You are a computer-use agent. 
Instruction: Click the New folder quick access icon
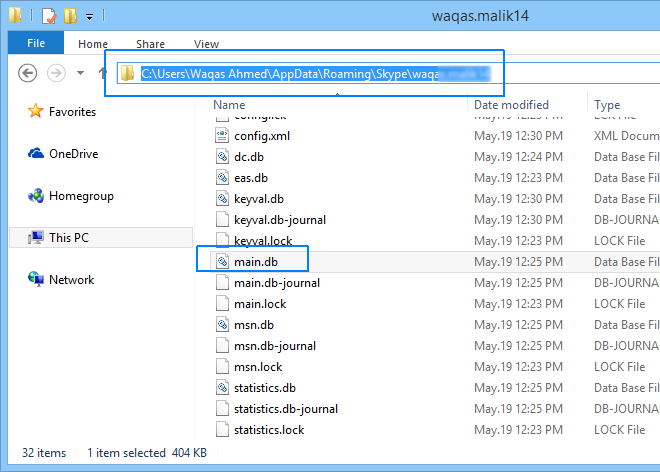(x=70, y=16)
